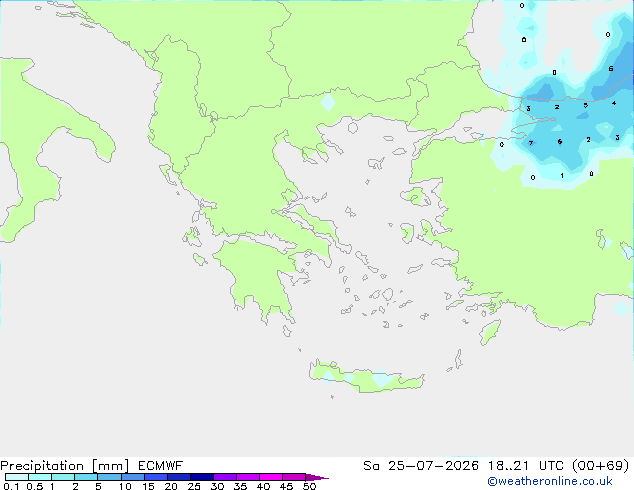The height and width of the screenshot is (490, 634).
Task: Select the 5–10 mm legend color
Action: pyautogui.click(x=109, y=477)
